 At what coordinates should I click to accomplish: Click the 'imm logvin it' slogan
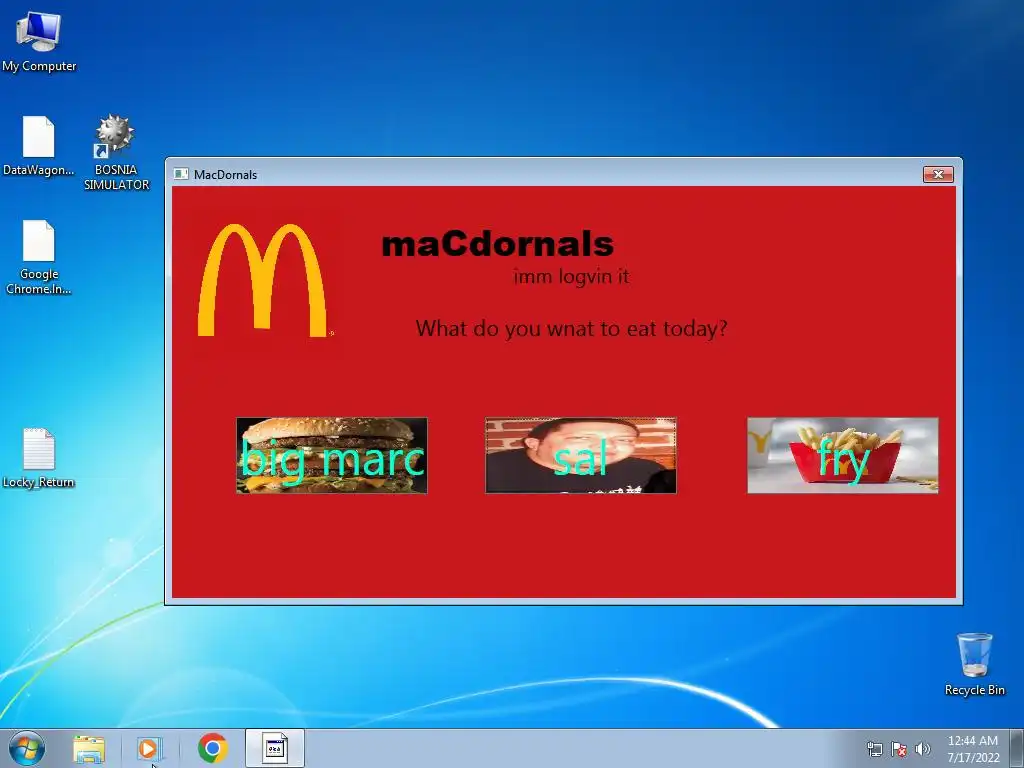point(571,276)
